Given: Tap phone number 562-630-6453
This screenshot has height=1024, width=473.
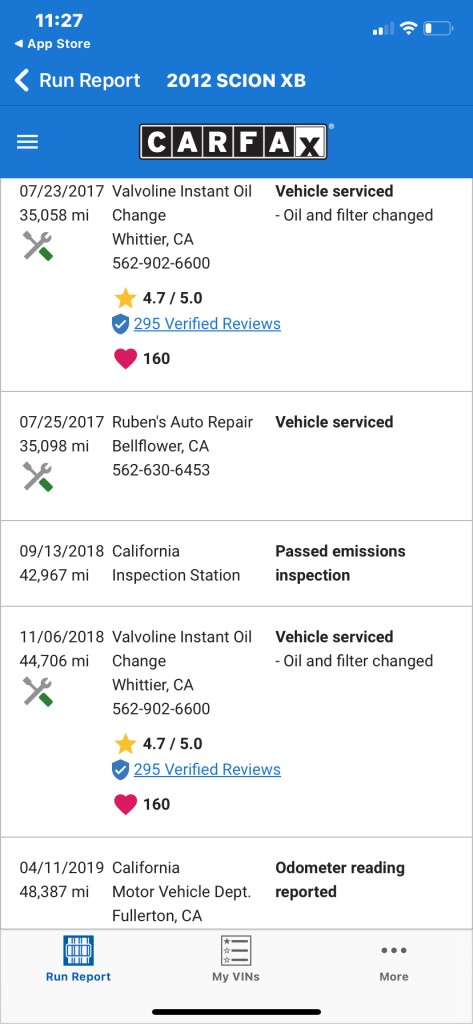Looking at the screenshot, I should (161, 470).
